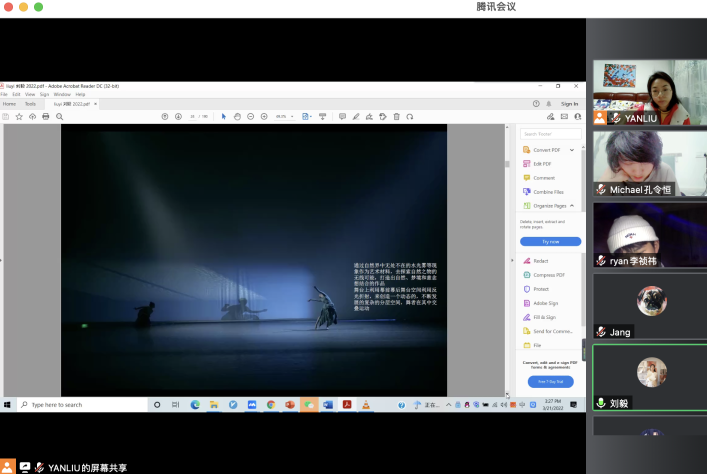Click Sign In in Acrobat
This screenshot has width=707, height=474.
pyautogui.click(x=569, y=104)
